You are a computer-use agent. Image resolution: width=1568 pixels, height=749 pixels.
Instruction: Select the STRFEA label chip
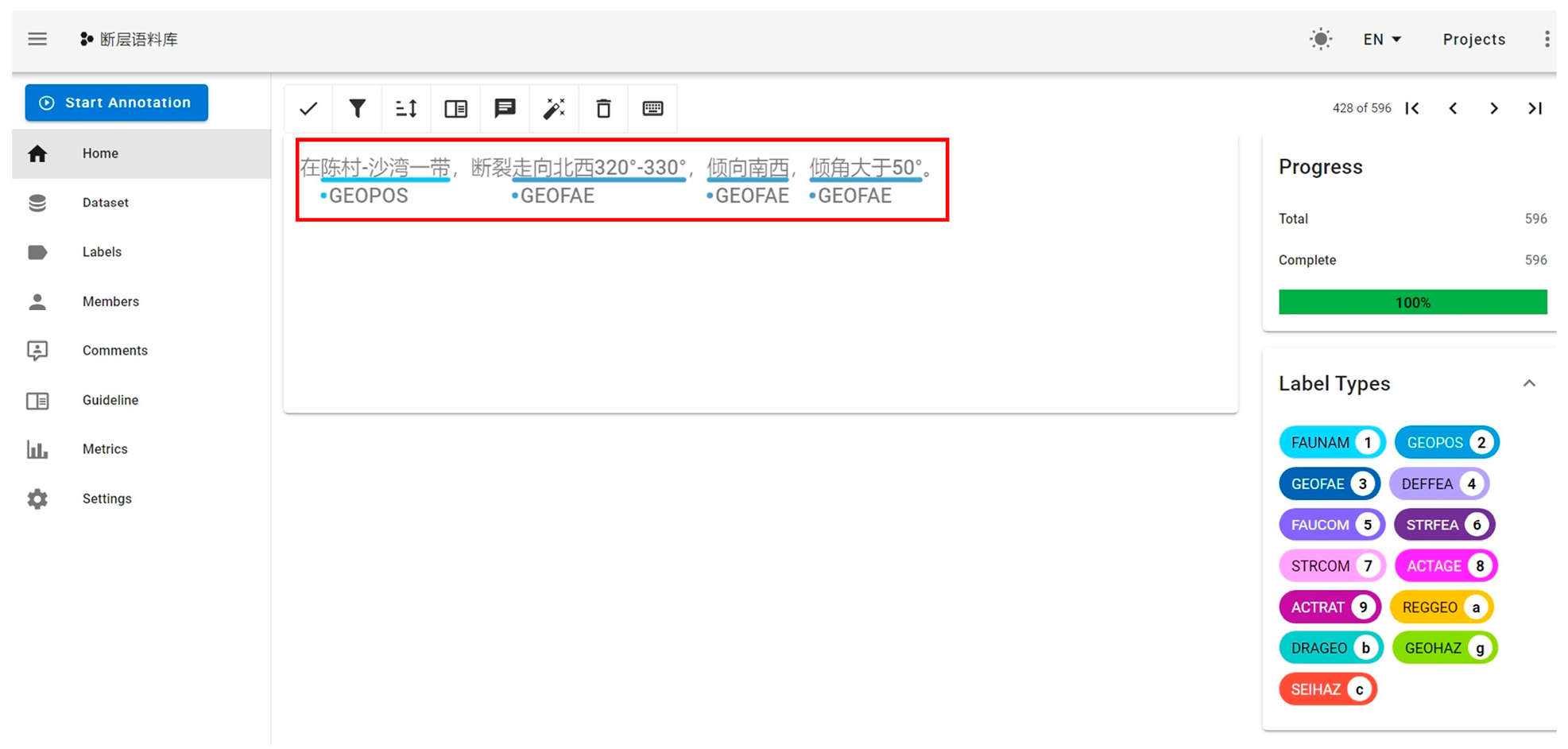pyautogui.click(x=1445, y=525)
